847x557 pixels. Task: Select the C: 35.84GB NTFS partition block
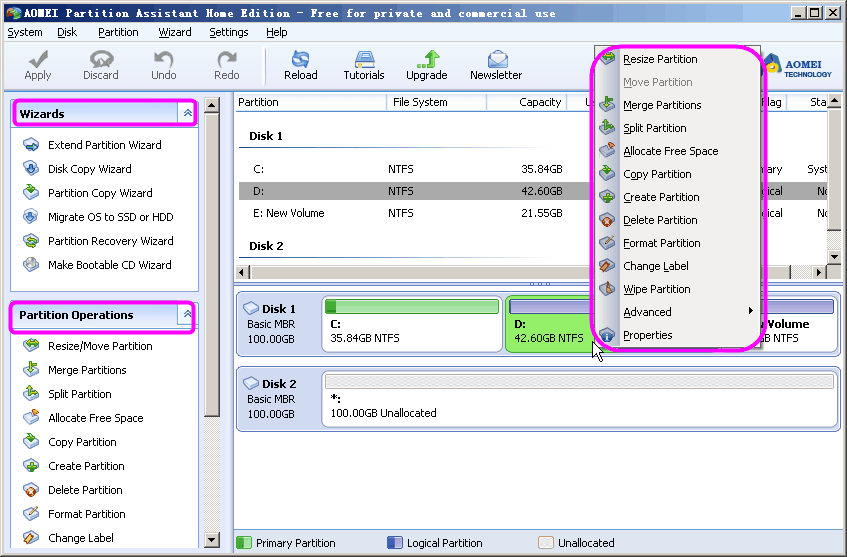412,324
